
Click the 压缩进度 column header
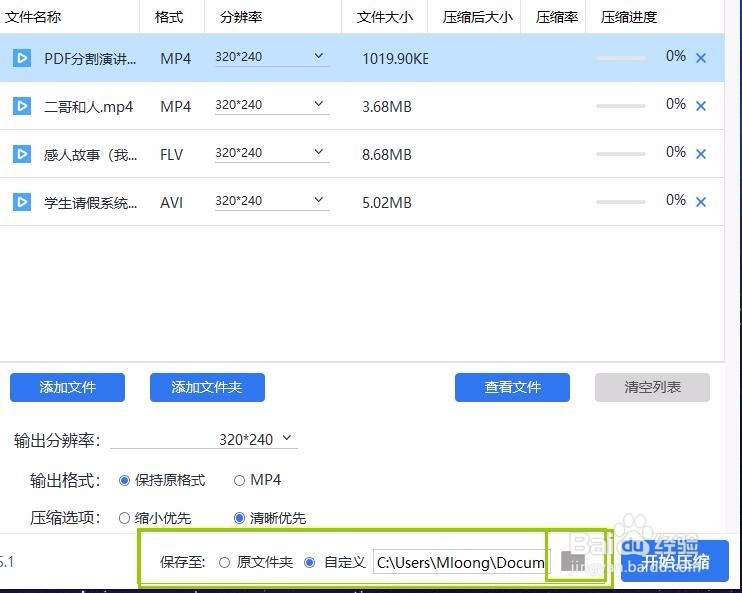629,17
